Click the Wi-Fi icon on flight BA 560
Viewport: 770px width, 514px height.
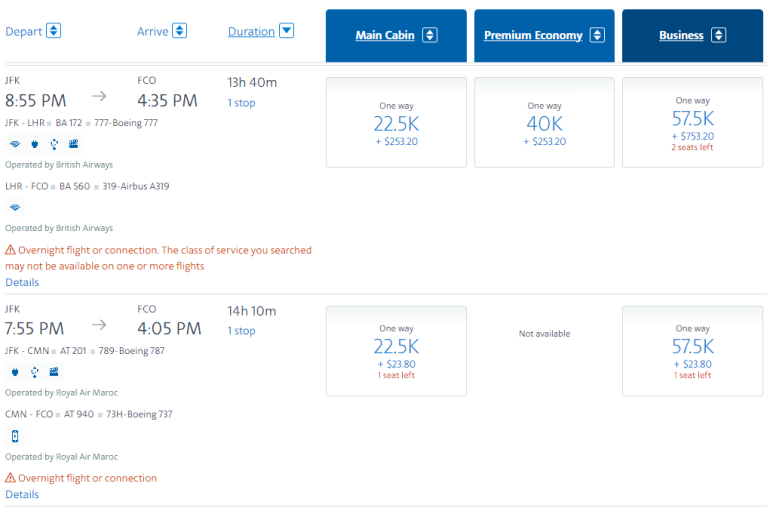click(14, 207)
